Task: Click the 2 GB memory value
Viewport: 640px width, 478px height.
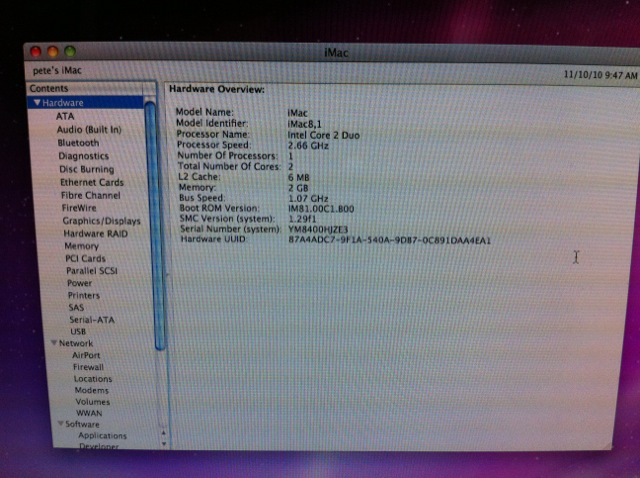Action: [x=298, y=188]
